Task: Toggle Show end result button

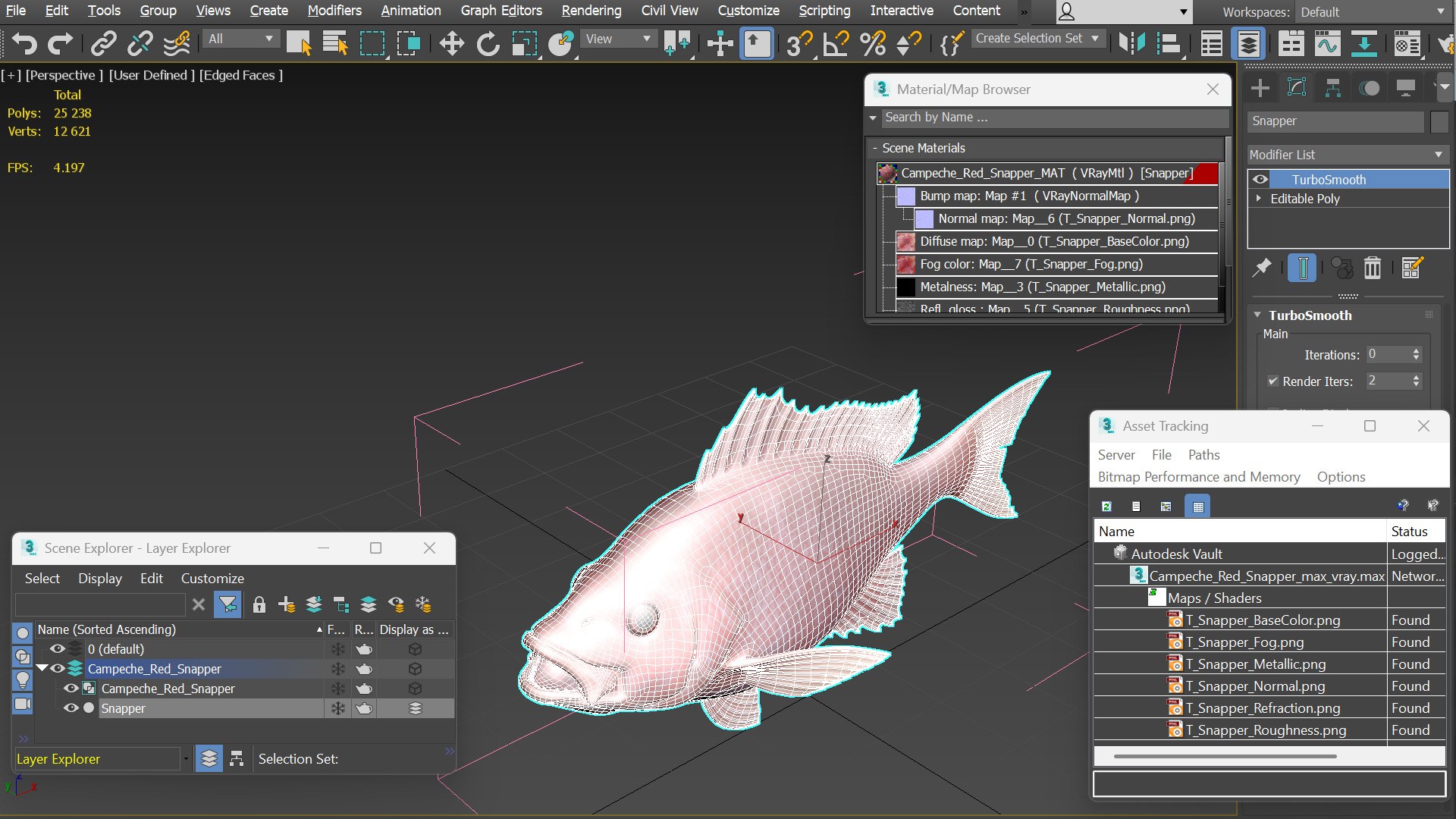Action: click(1302, 268)
